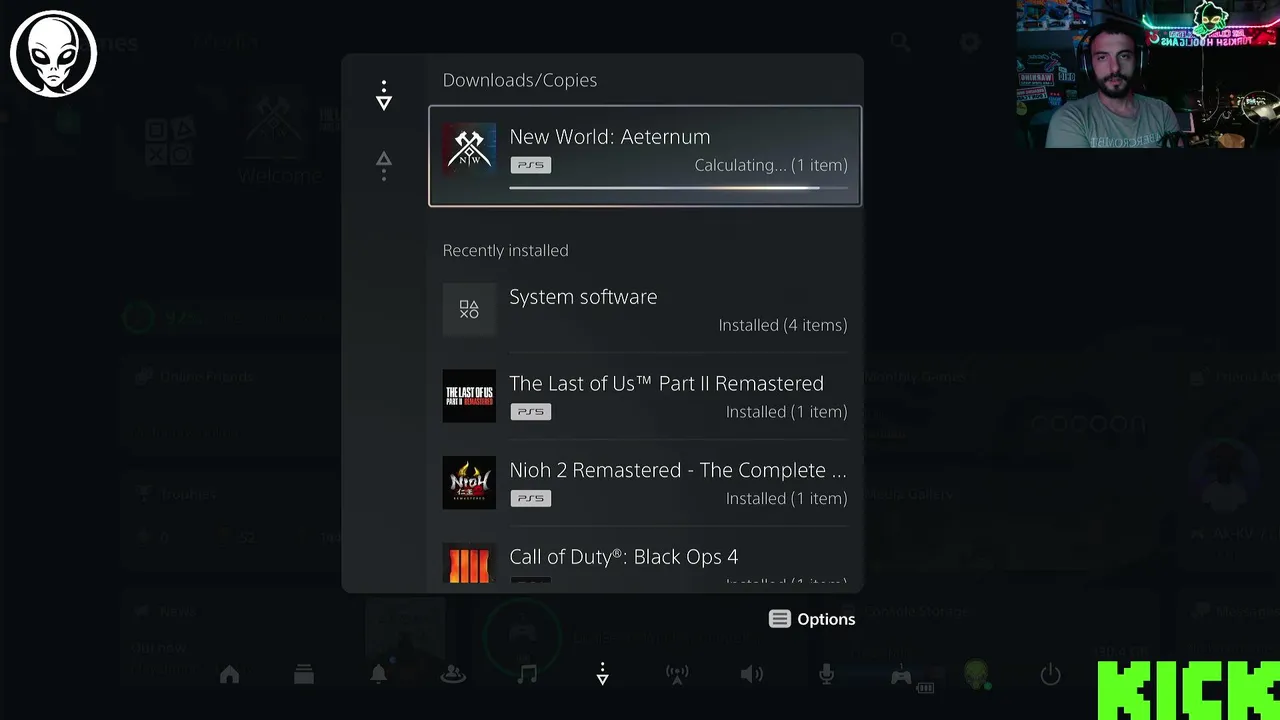Select the Downloads/Uploads icon in bottom bar
The height and width of the screenshot is (720, 1280).
click(x=602, y=675)
